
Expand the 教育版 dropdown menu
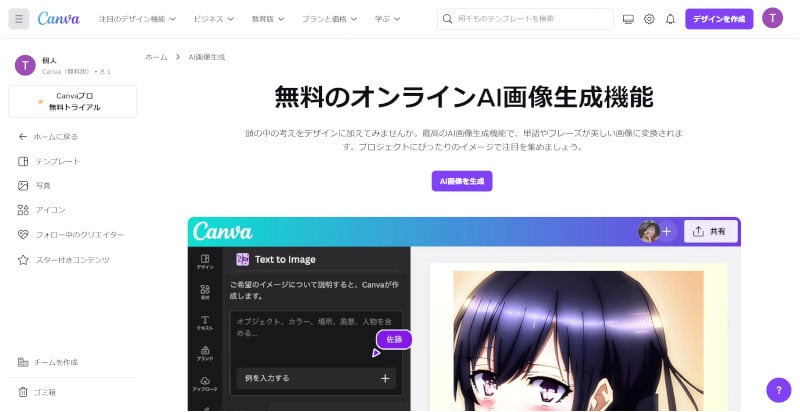tap(268, 19)
